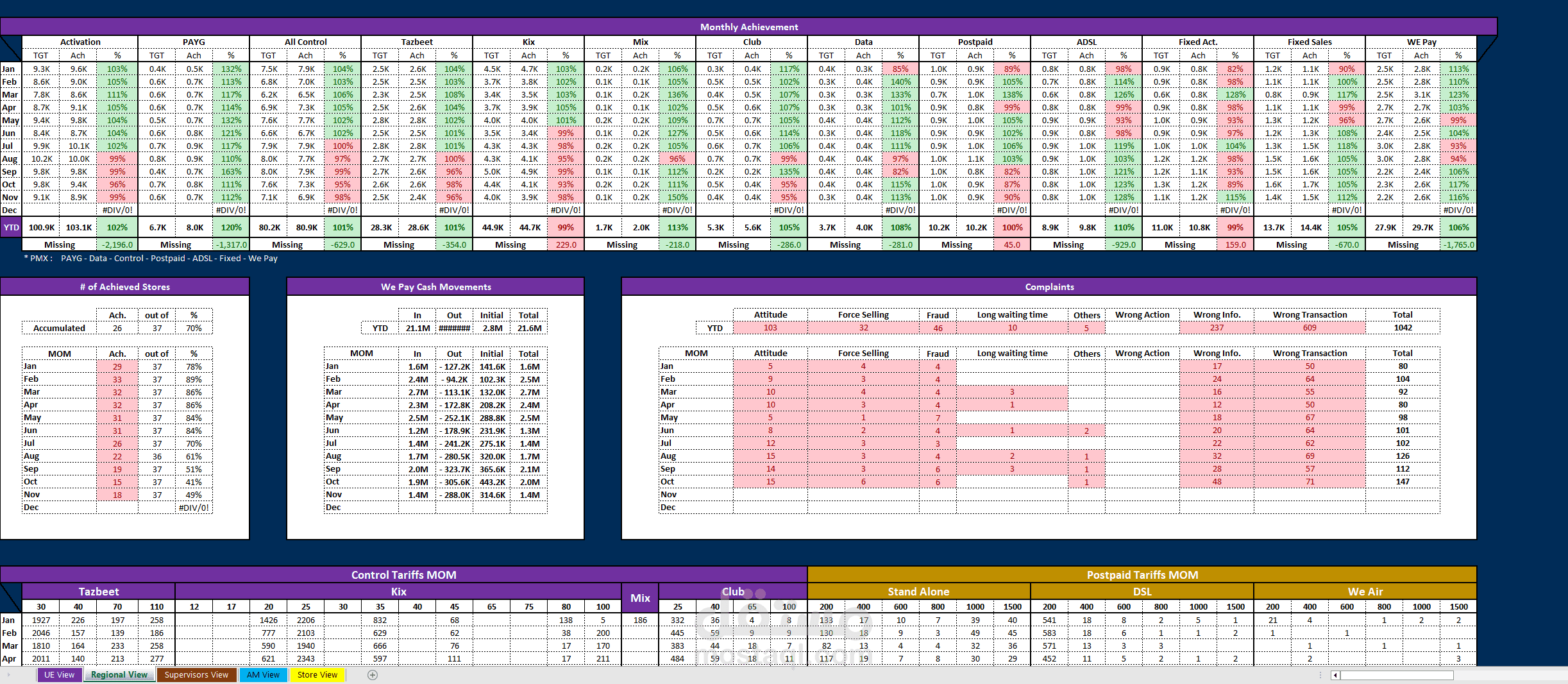Screen dimensions: 1568x684
Task: Click the DSL tariff header
Action: pos(1142,592)
